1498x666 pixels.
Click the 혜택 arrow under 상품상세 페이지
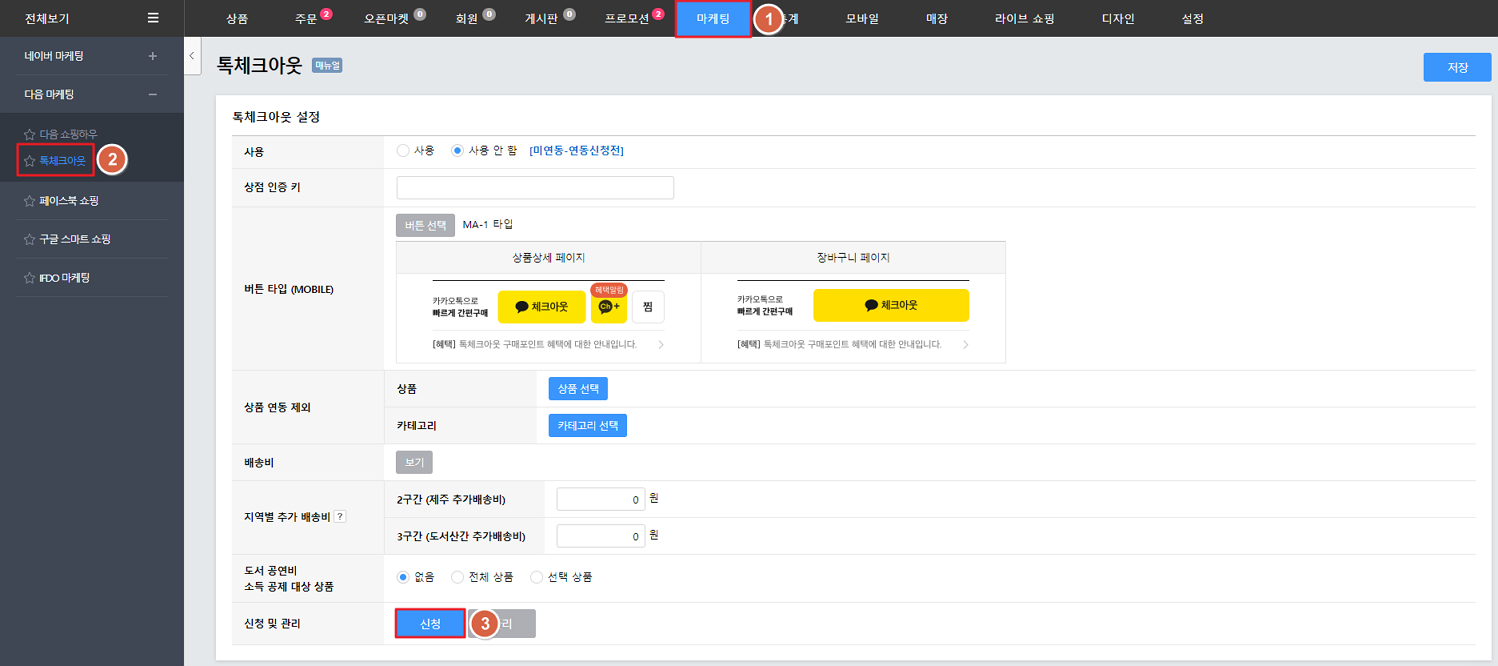[x=661, y=344]
